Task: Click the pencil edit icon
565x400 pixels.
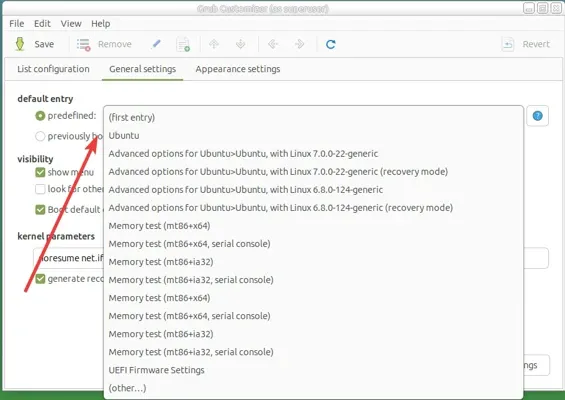Action: coord(156,44)
